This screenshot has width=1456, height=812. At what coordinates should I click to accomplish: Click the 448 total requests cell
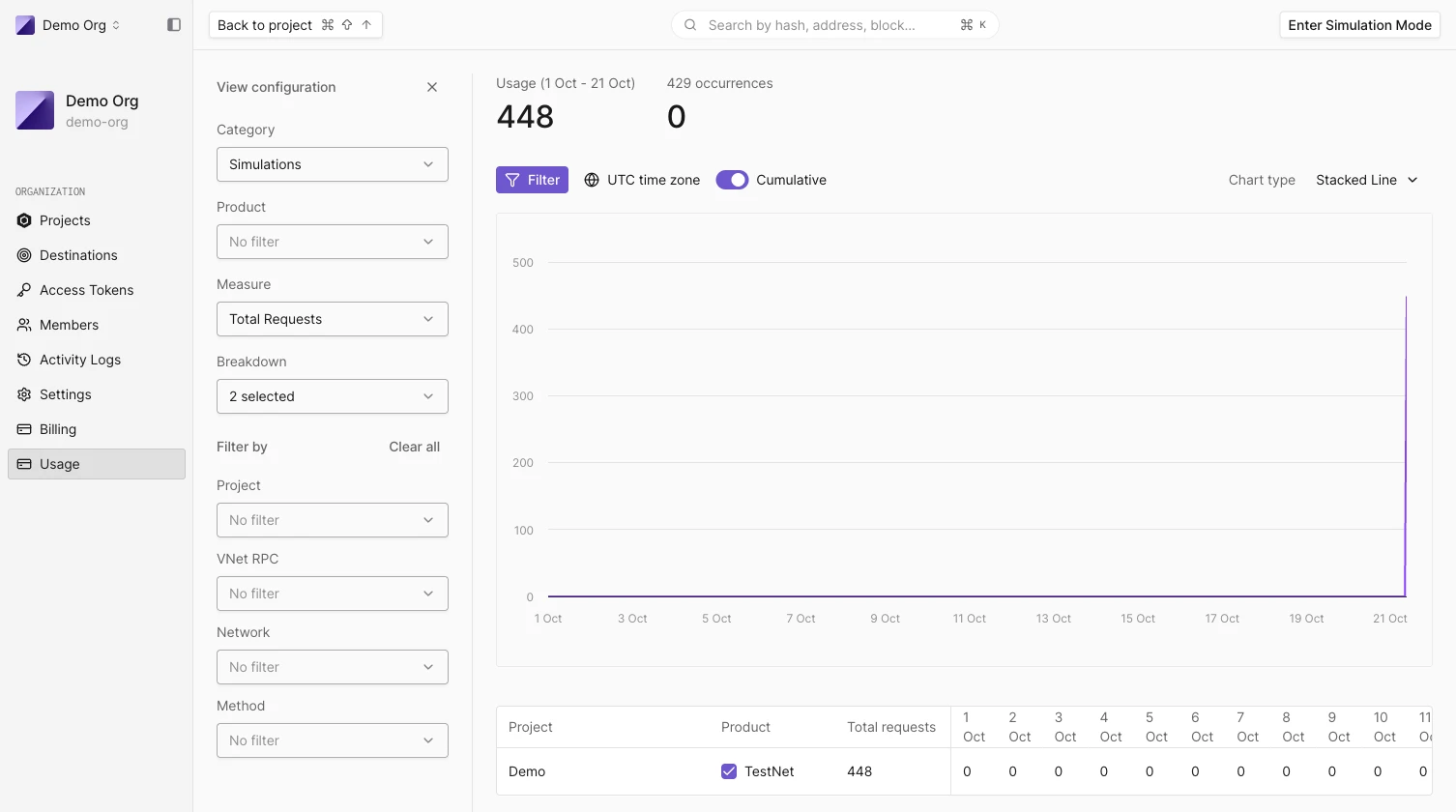(859, 771)
